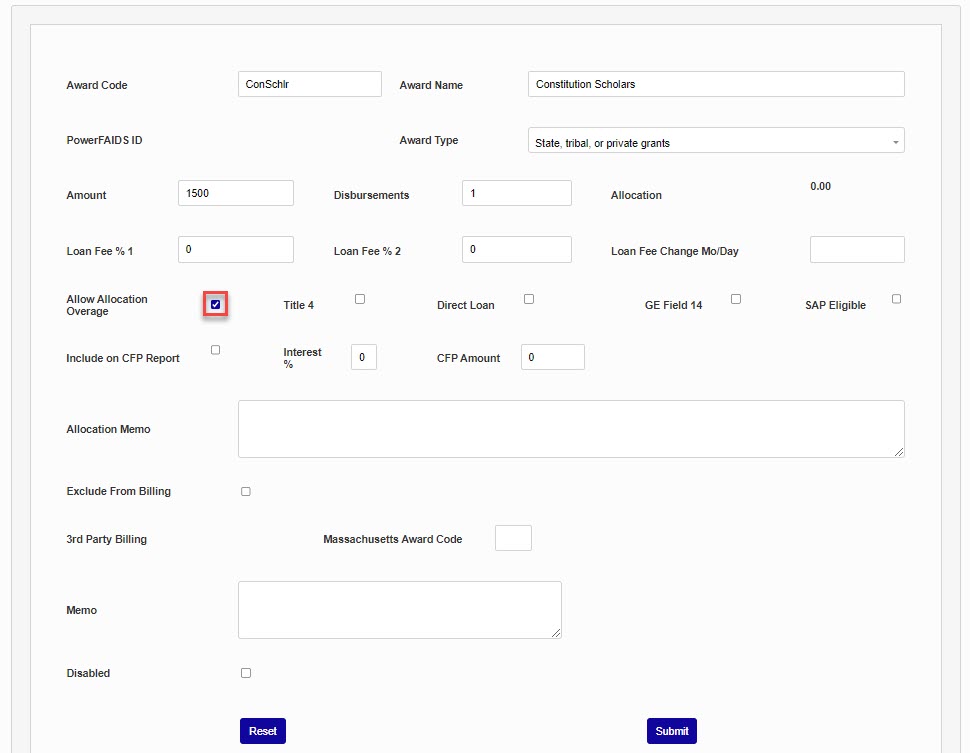The width and height of the screenshot is (970, 753).
Task: Check the GE Field 14 box
Action: point(736,299)
